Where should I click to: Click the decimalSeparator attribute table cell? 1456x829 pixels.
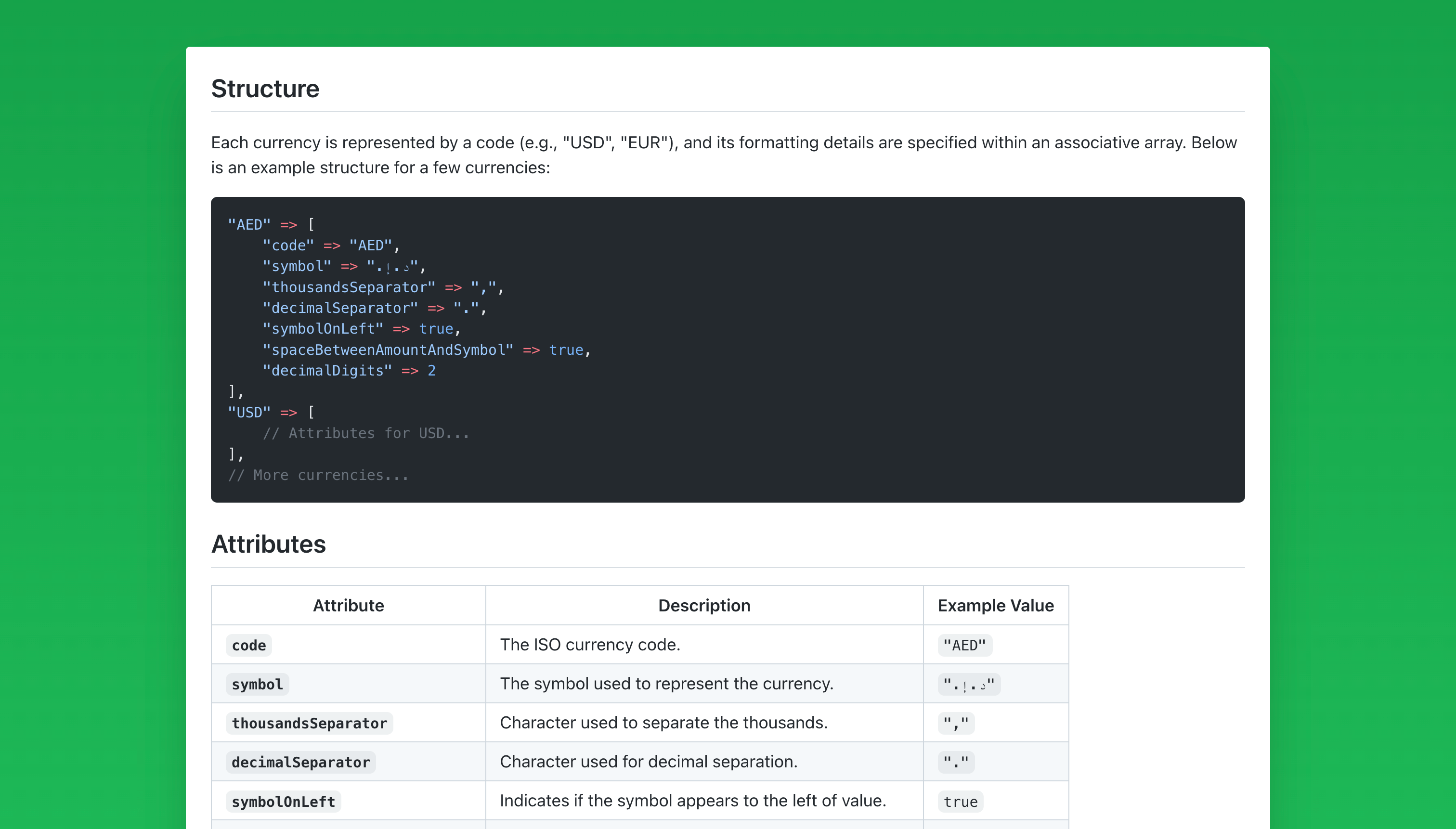coord(300,763)
